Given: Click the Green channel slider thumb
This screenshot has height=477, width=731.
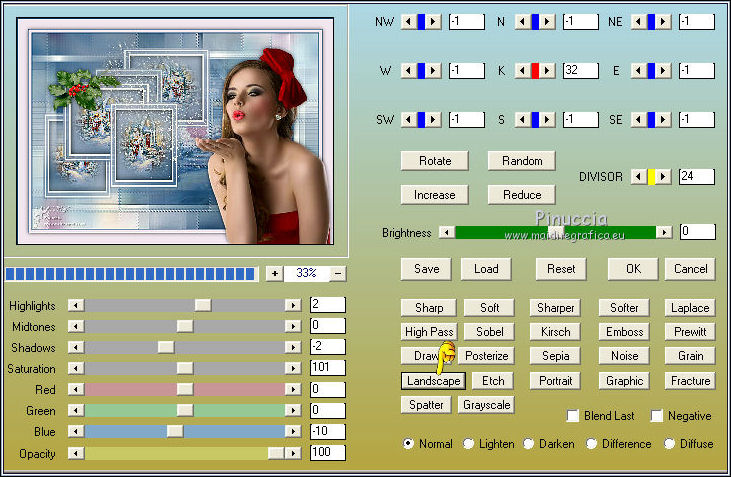Looking at the screenshot, I should click(185, 410).
